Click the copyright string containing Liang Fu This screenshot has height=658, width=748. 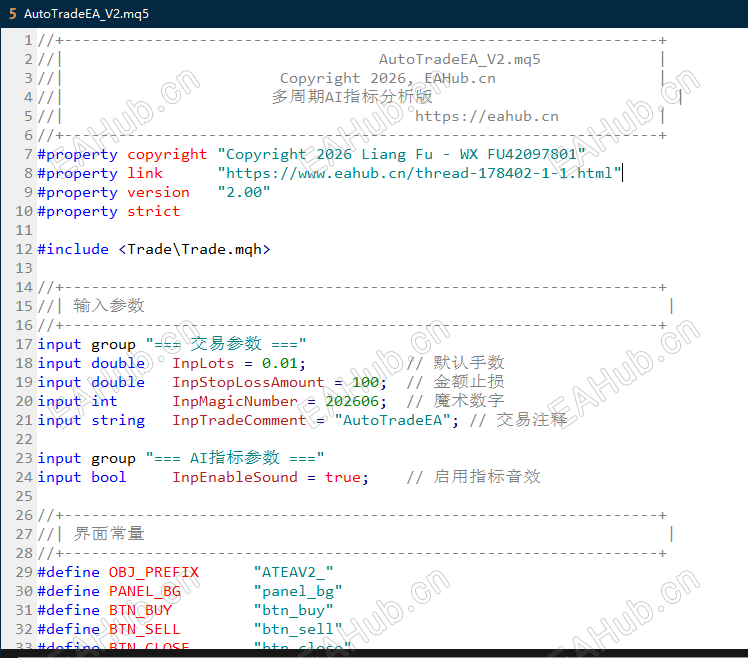click(x=402, y=154)
